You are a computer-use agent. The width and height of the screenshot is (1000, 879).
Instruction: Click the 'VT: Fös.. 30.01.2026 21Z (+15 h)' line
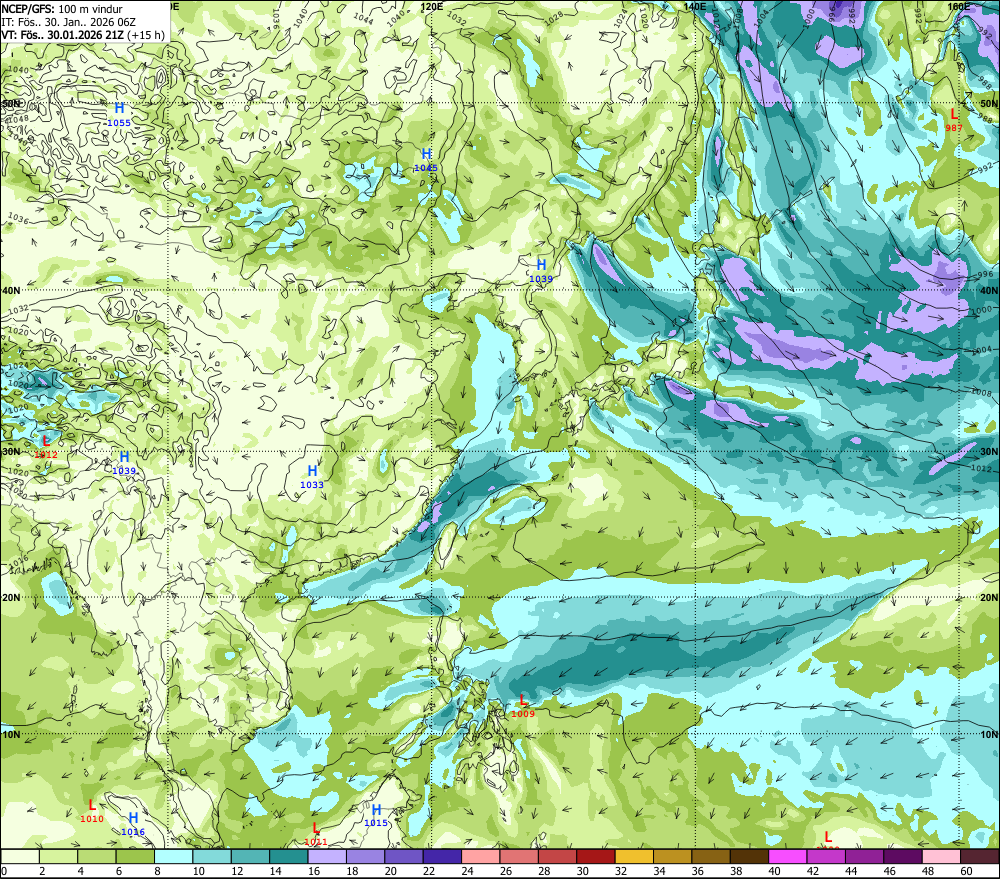pos(83,35)
